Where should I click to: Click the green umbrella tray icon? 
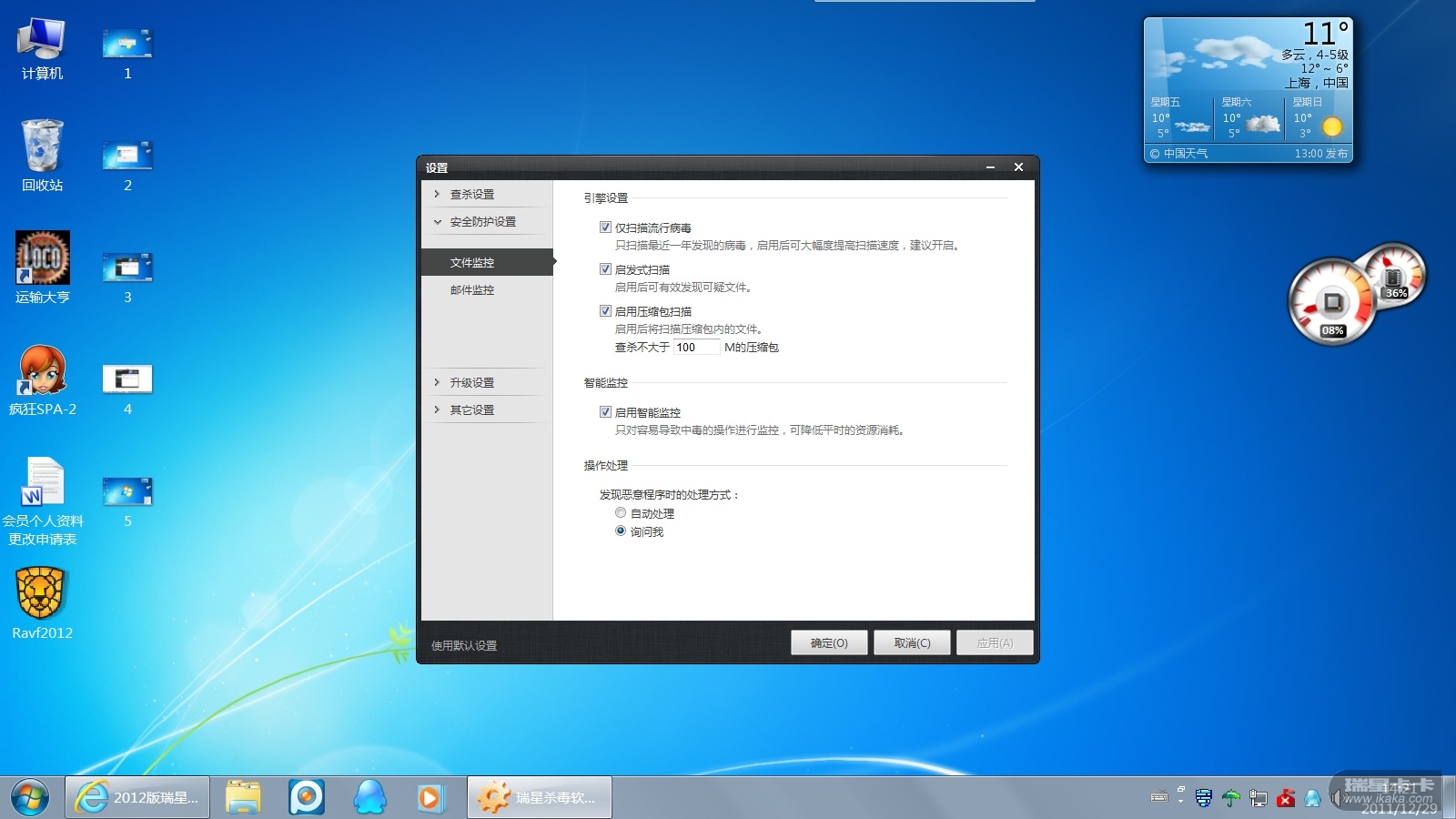tap(1230, 798)
